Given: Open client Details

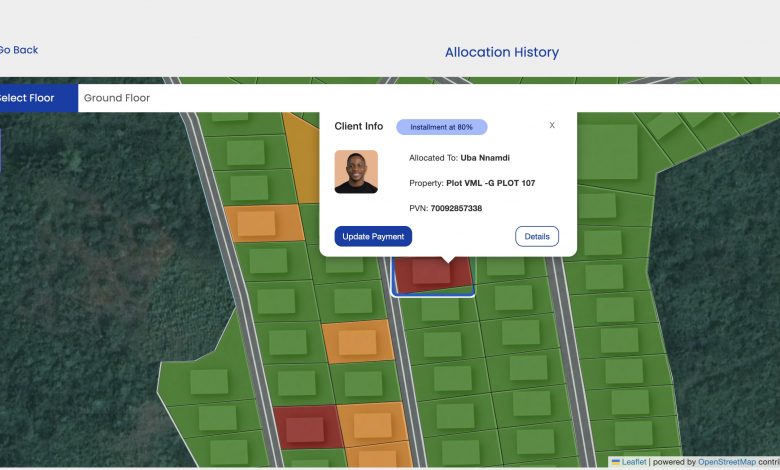Looking at the screenshot, I should click(x=537, y=237).
